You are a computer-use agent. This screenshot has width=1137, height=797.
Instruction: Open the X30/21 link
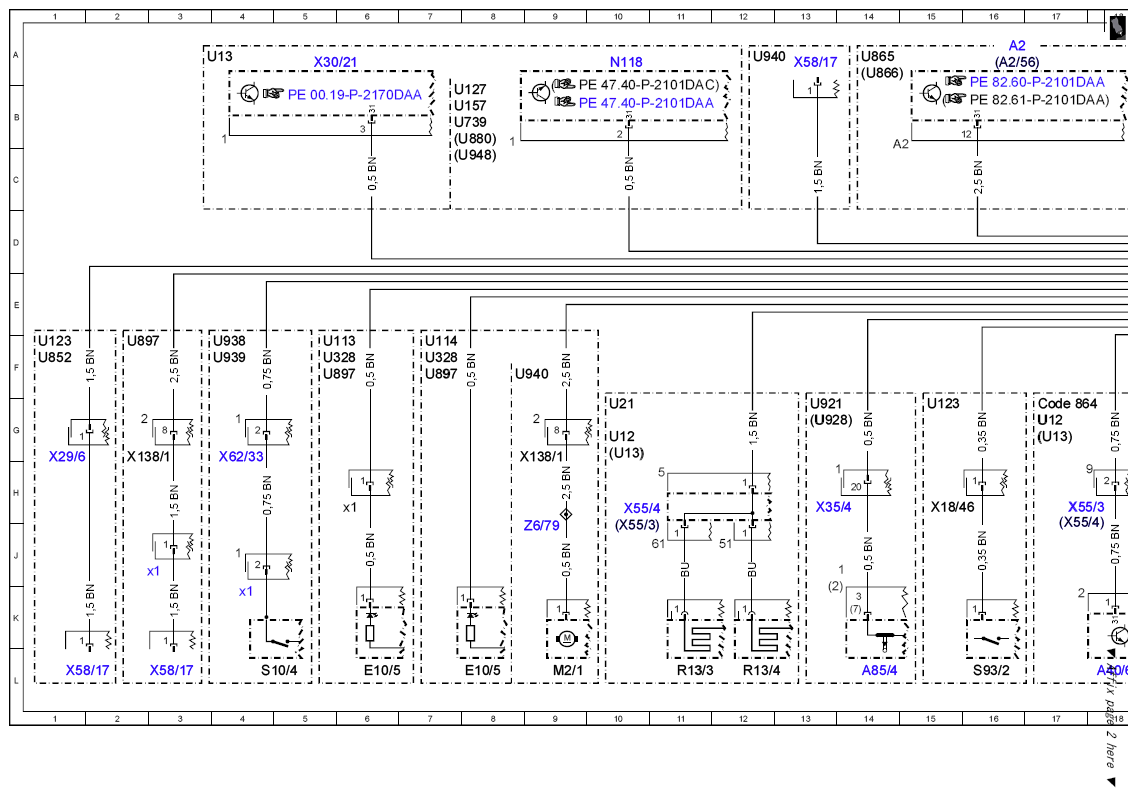336,62
